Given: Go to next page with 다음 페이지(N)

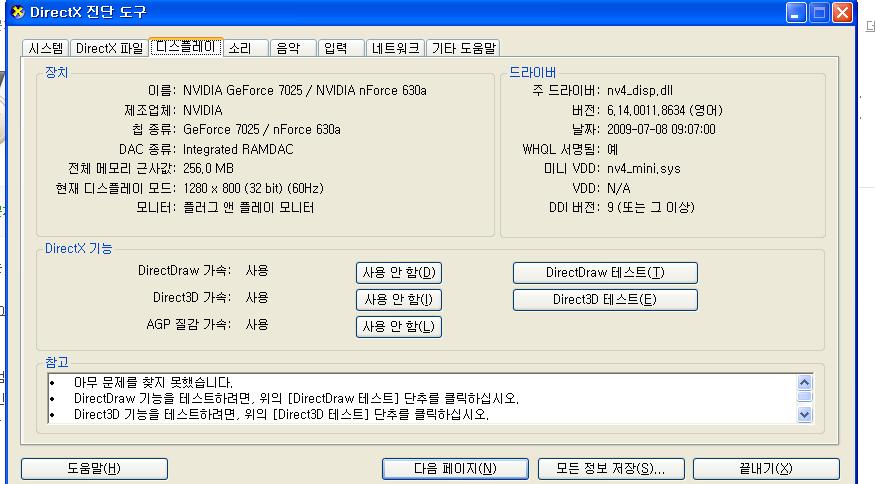Looking at the screenshot, I should pos(455,468).
